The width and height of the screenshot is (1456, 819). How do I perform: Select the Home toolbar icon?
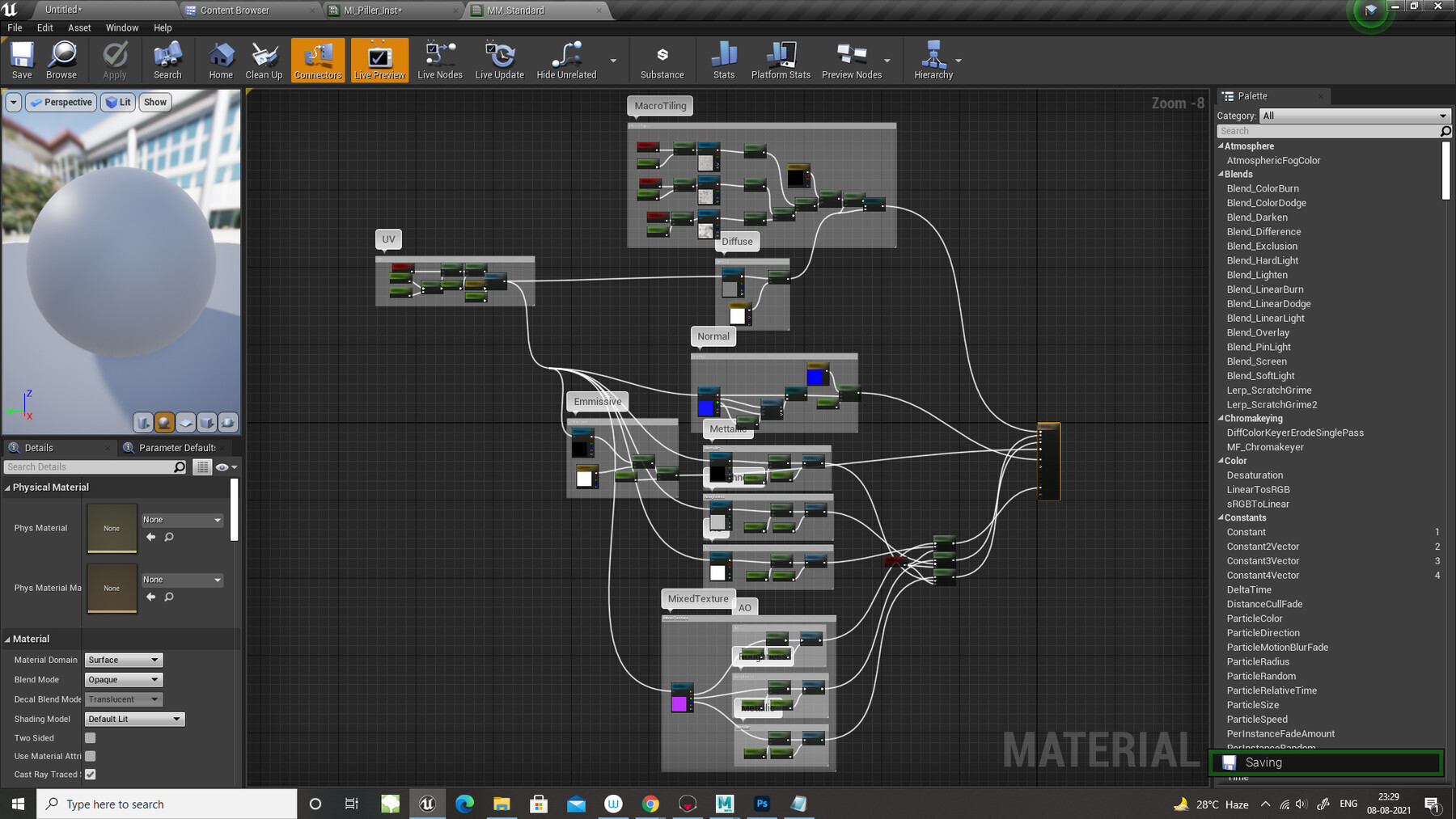tap(220, 59)
